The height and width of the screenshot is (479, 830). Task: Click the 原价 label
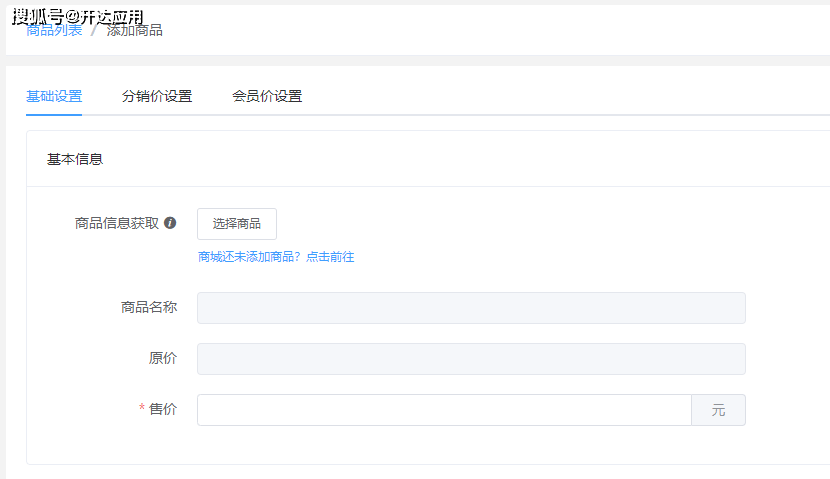pyautogui.click(x=163, y=358)
